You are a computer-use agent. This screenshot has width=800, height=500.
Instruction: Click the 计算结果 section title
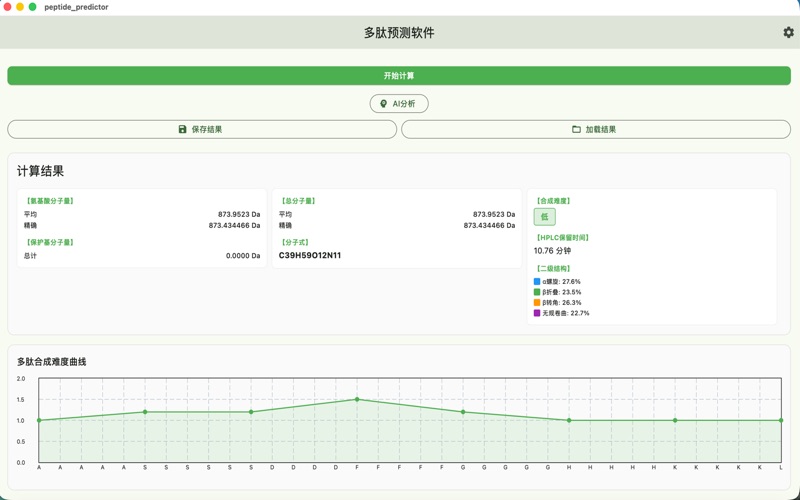[40, 171]
